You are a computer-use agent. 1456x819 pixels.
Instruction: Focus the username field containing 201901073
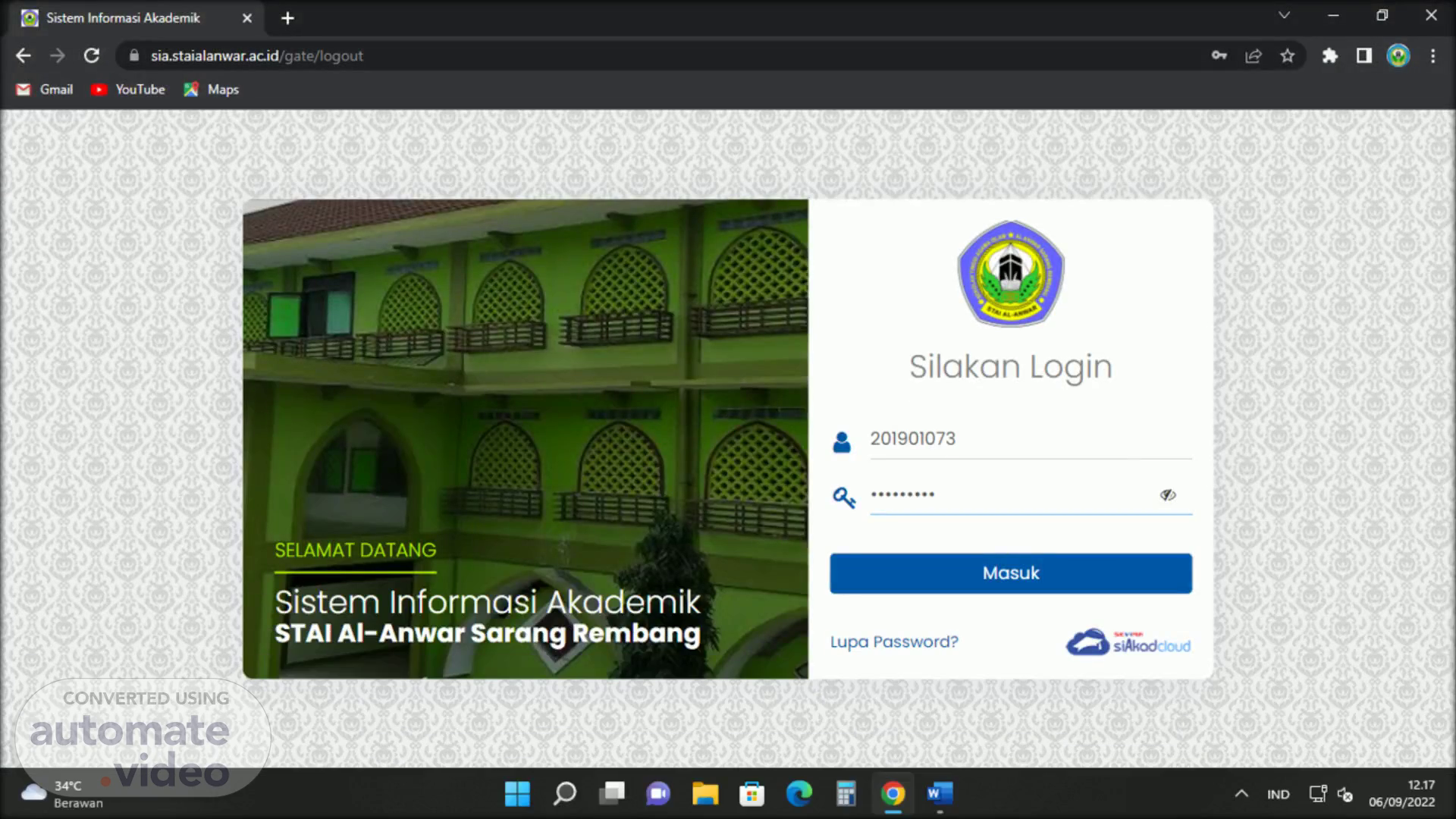click(x=1031, y=439)
